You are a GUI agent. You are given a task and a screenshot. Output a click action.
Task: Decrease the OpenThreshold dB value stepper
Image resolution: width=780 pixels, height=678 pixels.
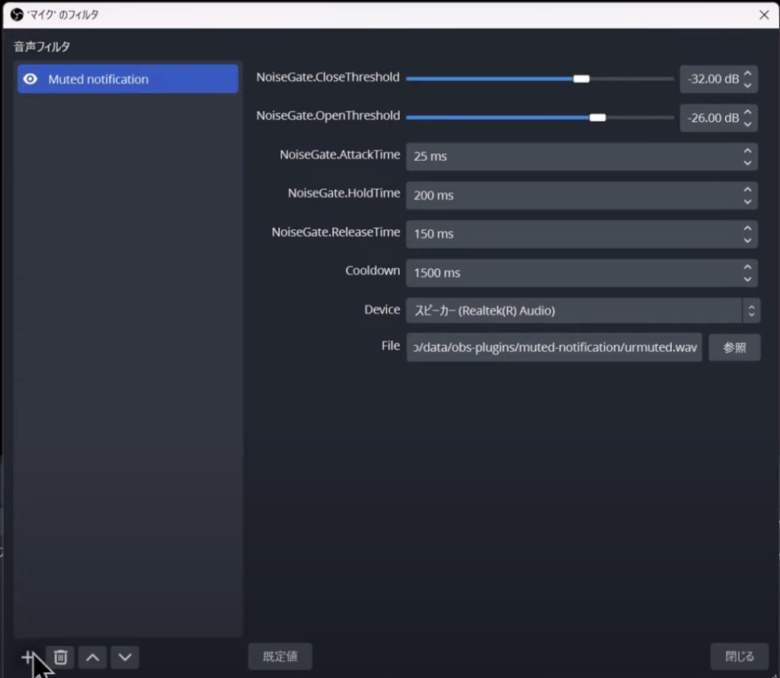click(x=748, y=123)
